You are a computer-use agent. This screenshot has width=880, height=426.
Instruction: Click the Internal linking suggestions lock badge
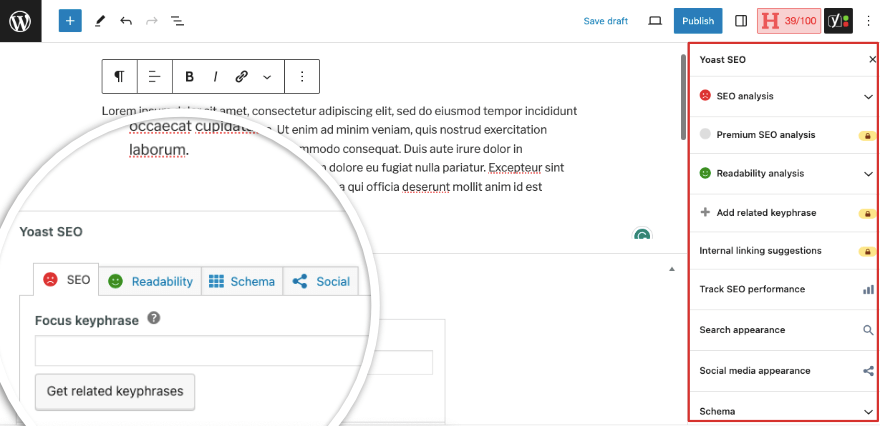coord(867,251)
